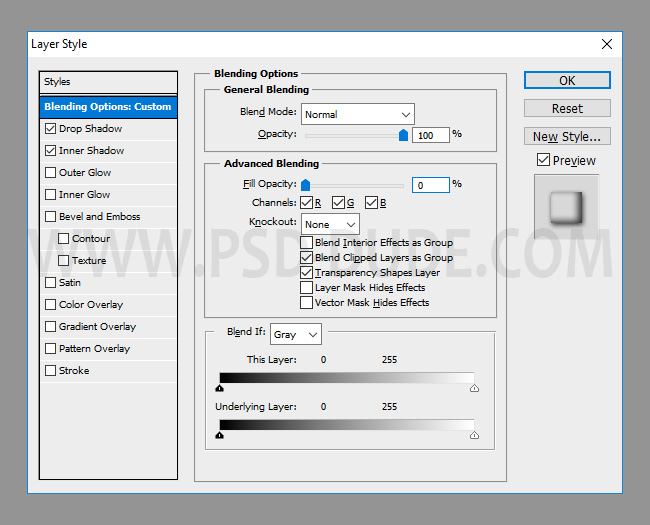The image size is (650, 525).
Task: Enable the Bevel and Emboss checkbox
Action: (x=51, y=217)
